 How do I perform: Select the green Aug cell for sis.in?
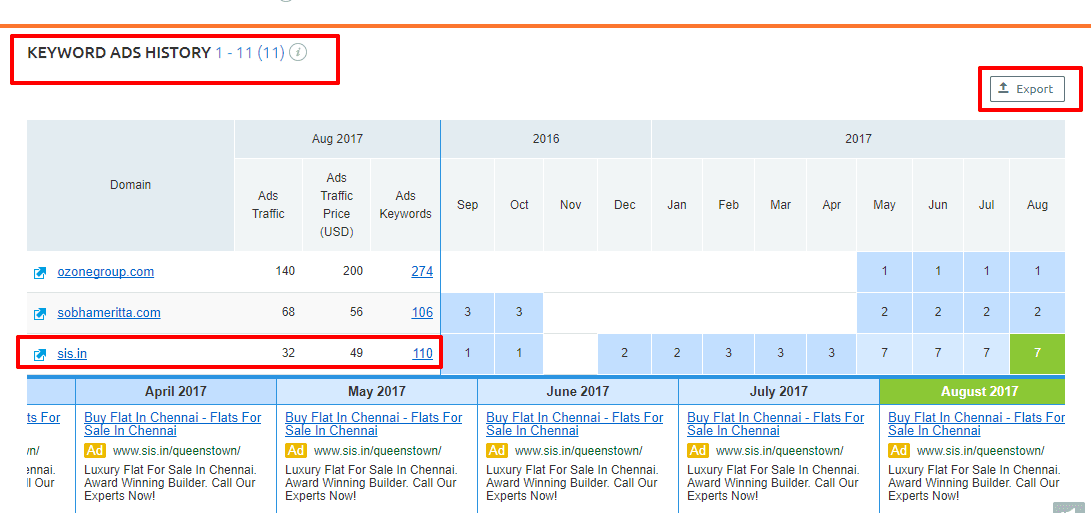coord(1037,354)
